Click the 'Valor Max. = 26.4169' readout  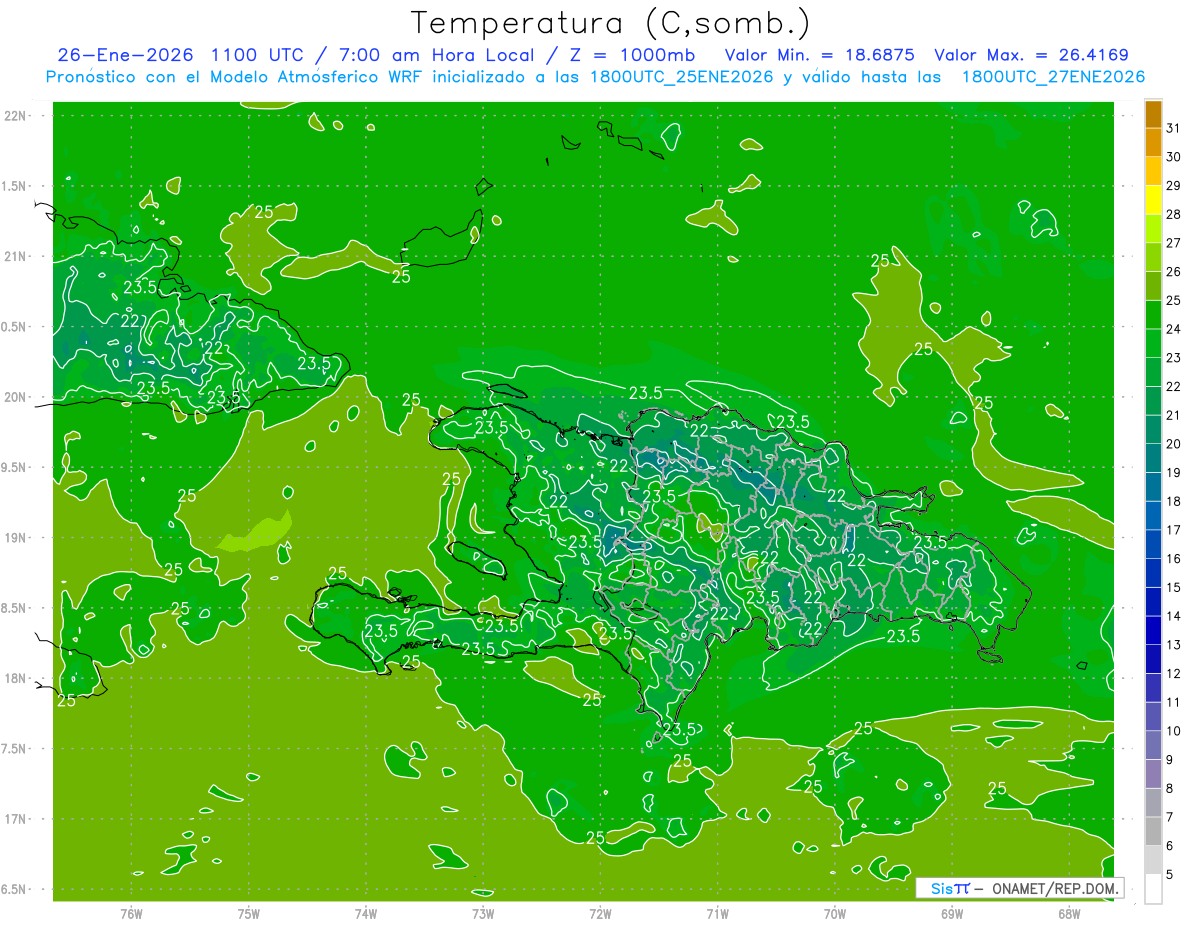(1031, 55)
